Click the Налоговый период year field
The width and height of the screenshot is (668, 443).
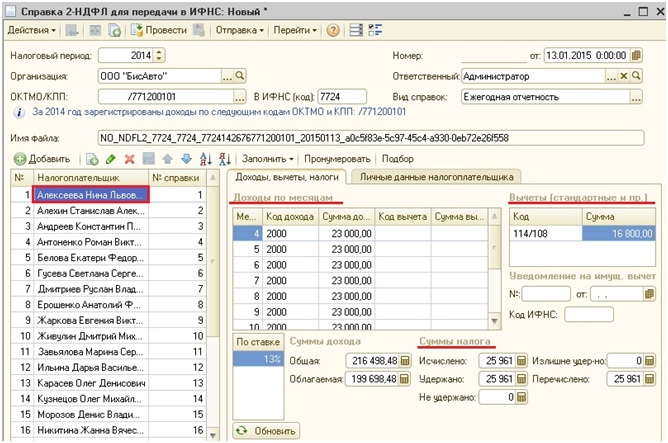click(x=127, y=55)
